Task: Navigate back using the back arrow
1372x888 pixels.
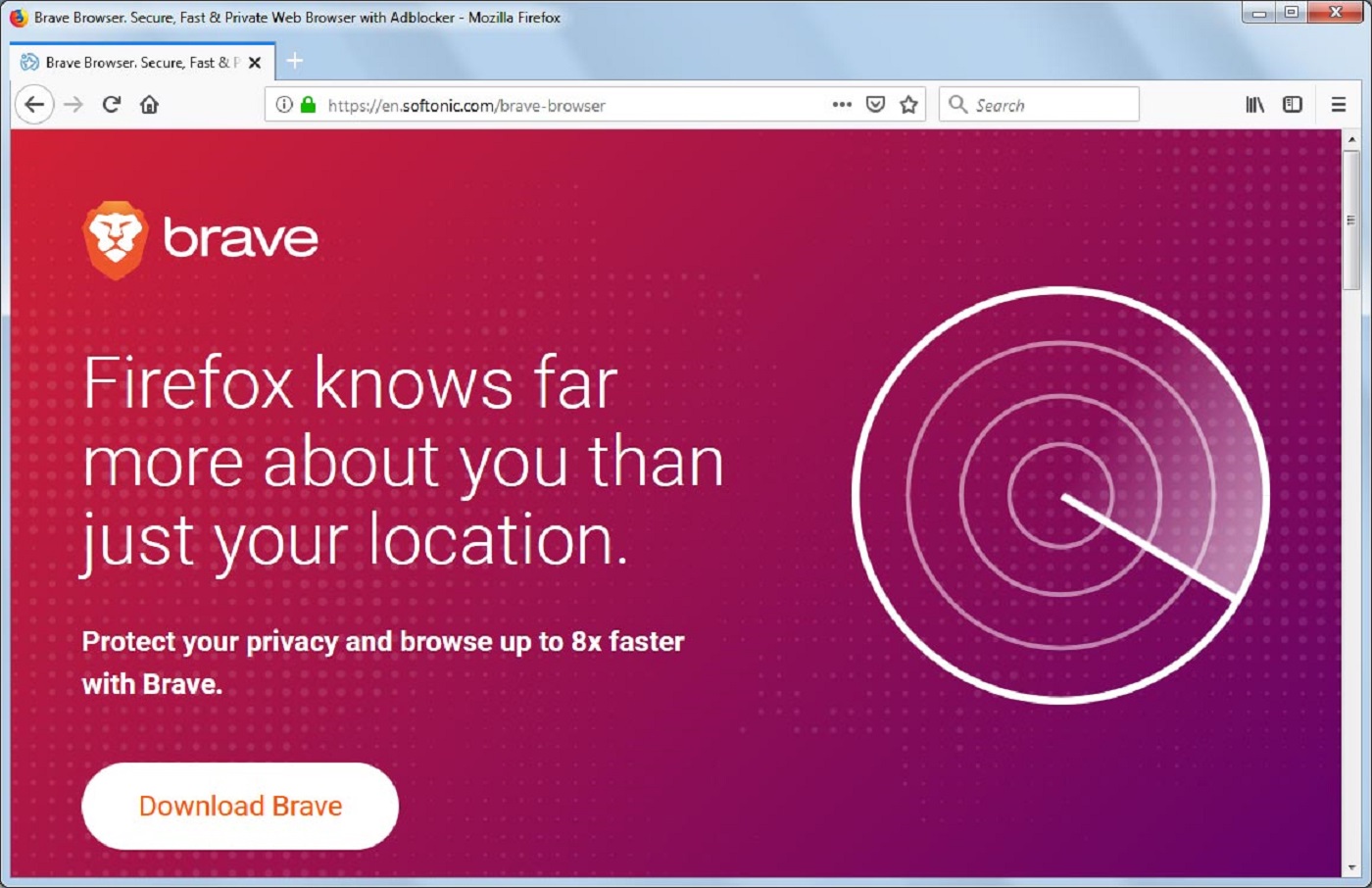Action: pyautogui.click(x=35, y=104)
